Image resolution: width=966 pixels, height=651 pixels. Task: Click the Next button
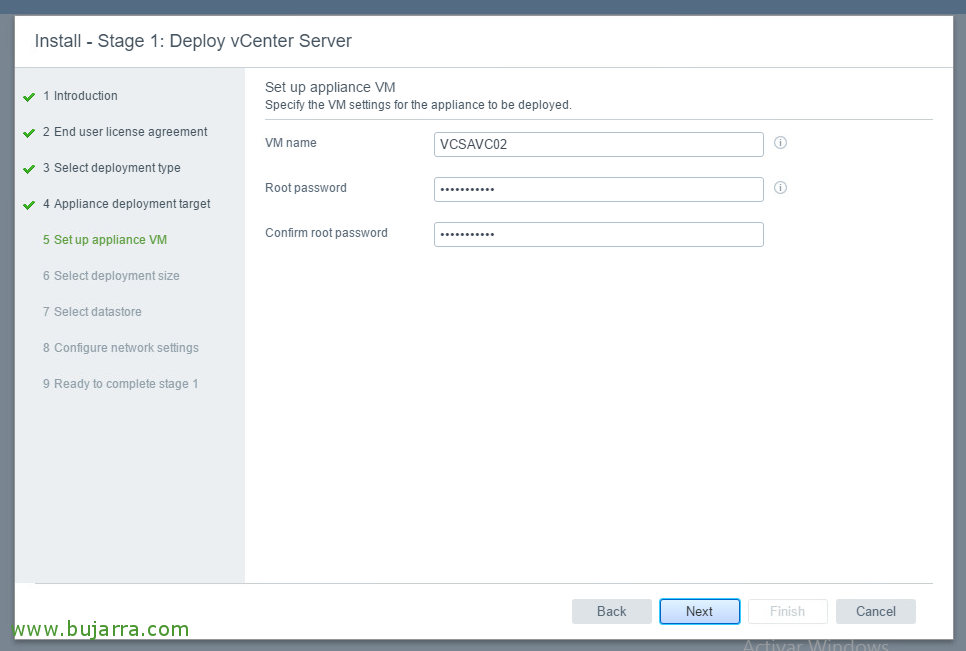point(699,611)
